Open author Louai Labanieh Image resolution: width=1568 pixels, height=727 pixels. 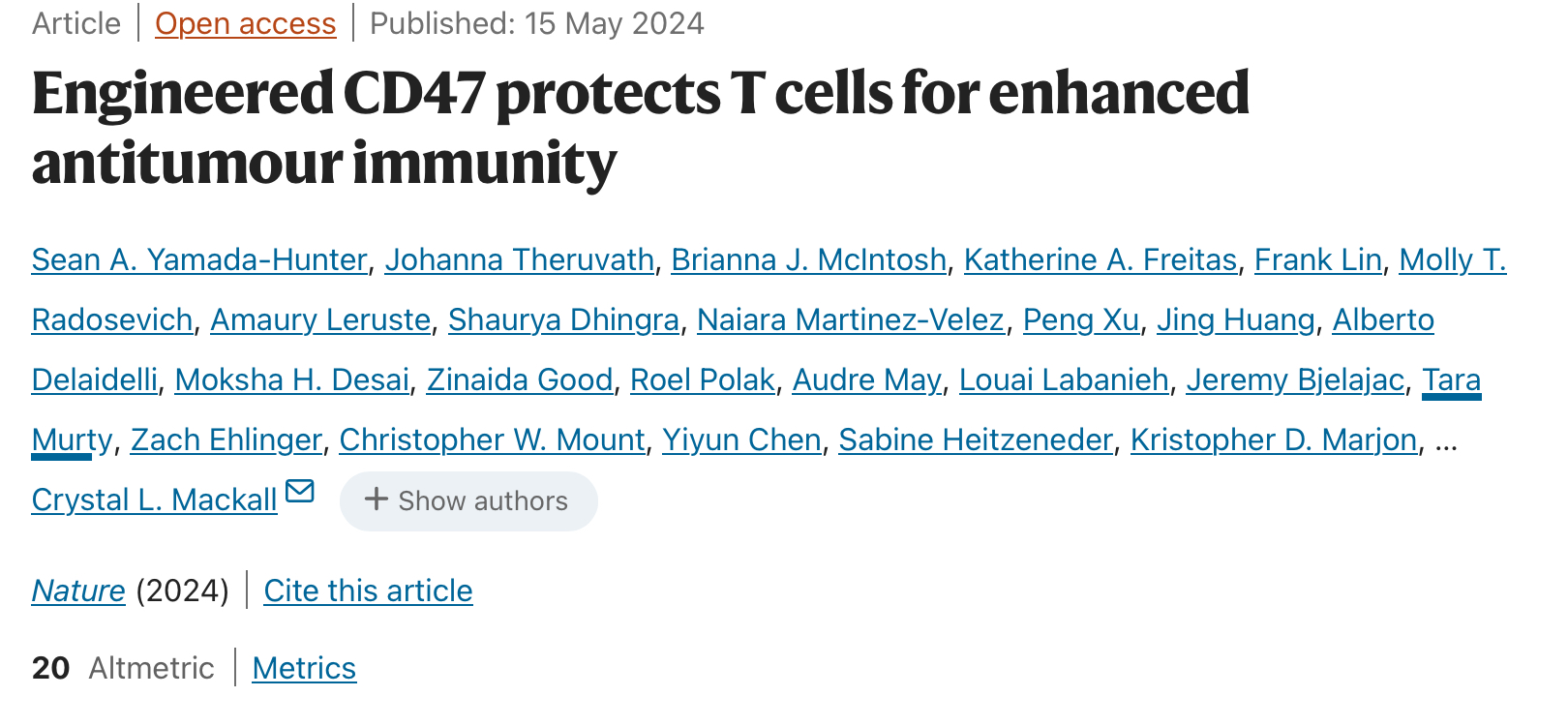coord(1064,379)
